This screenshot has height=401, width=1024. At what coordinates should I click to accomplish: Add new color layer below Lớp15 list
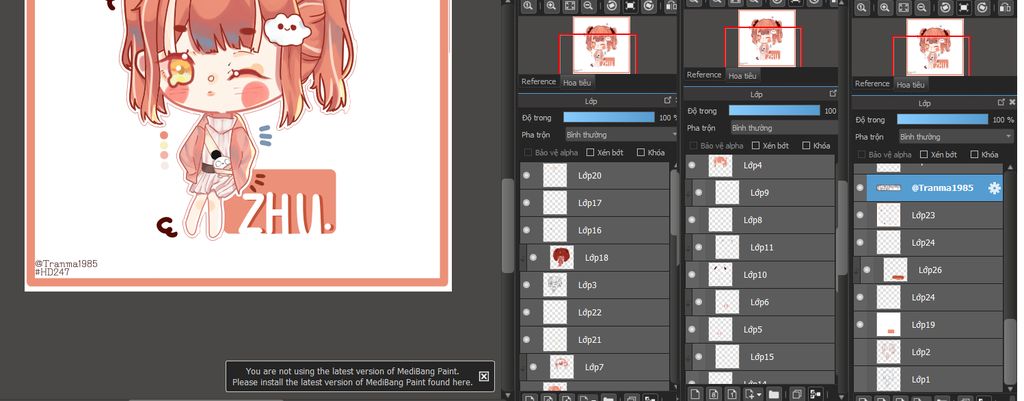[695, 394]
